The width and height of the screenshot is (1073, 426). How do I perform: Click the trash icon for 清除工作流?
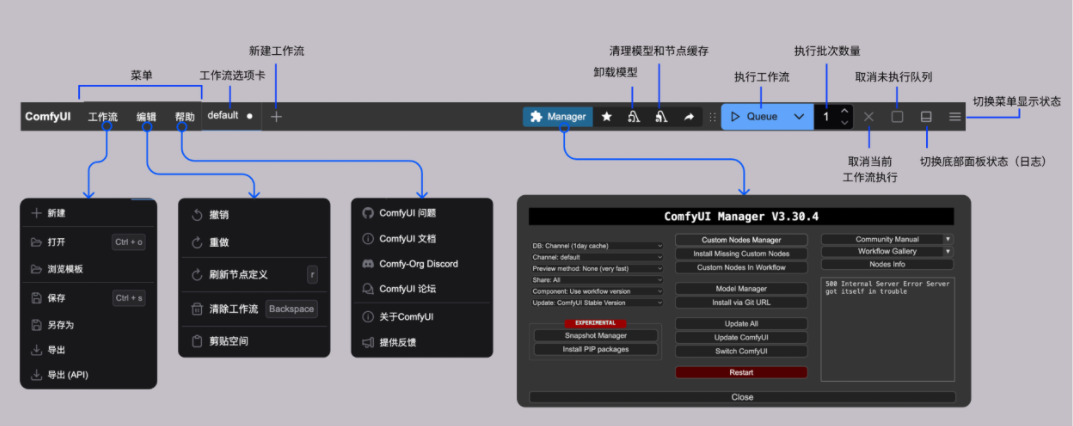(x=196, y=309)
